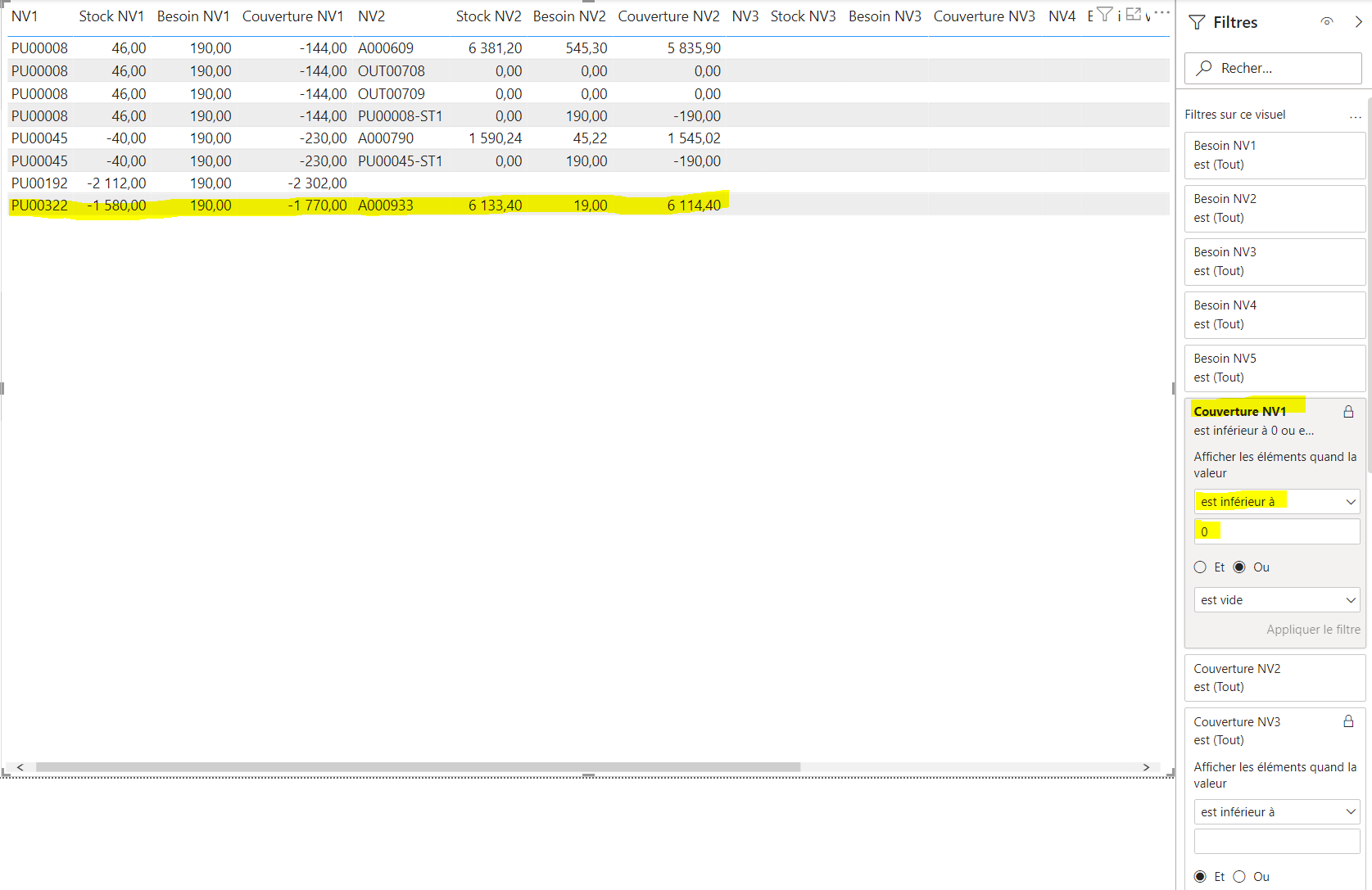
Task: Collapse the Filtres pane with chevron arrow
Action: click(x=1358, y=22)
